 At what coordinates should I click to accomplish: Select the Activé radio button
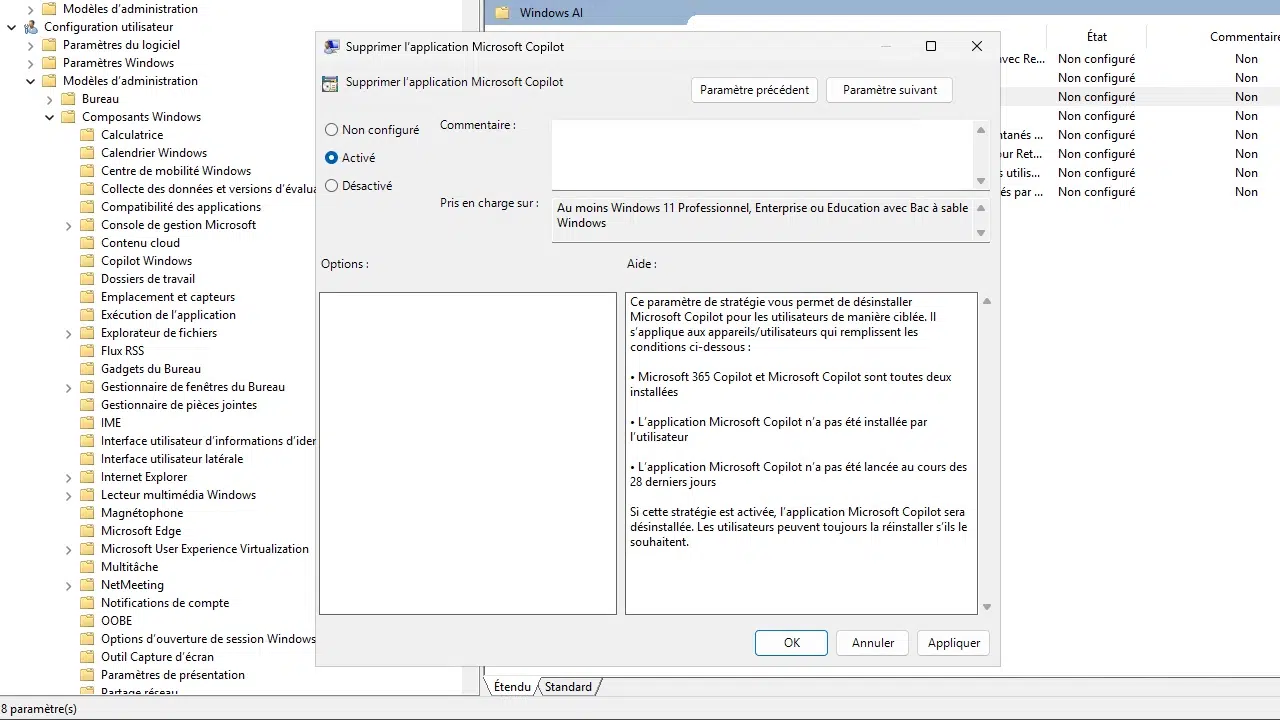click(x=331, y=157)
